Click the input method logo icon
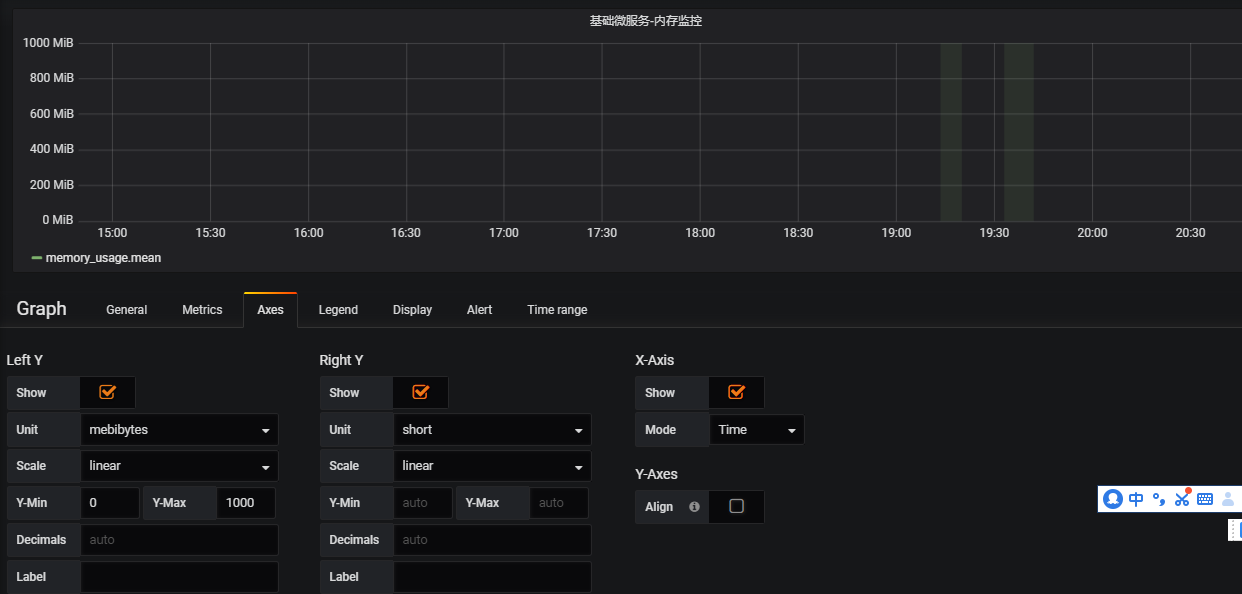Image resolution: width=1242 pixels, height=594 pixels. [1112, 499]
